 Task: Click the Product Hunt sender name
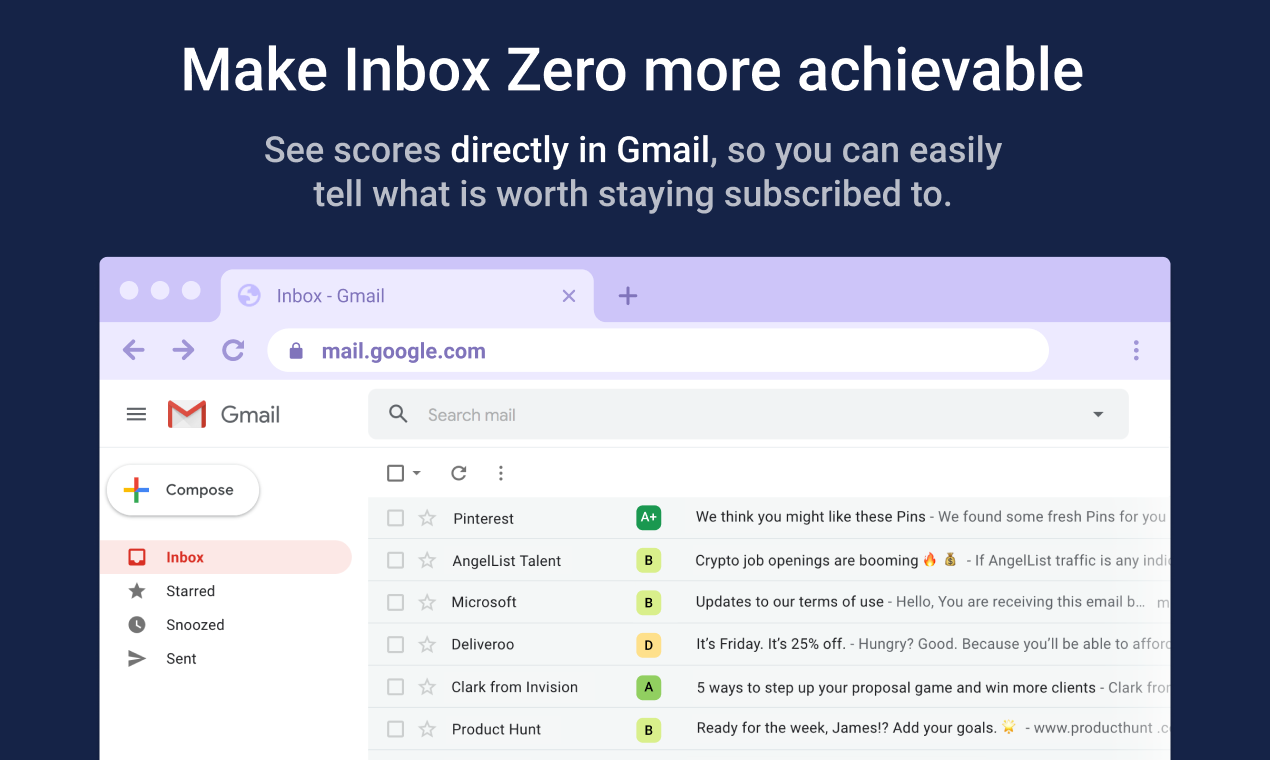pyautogui.click(x=496, y=729)
